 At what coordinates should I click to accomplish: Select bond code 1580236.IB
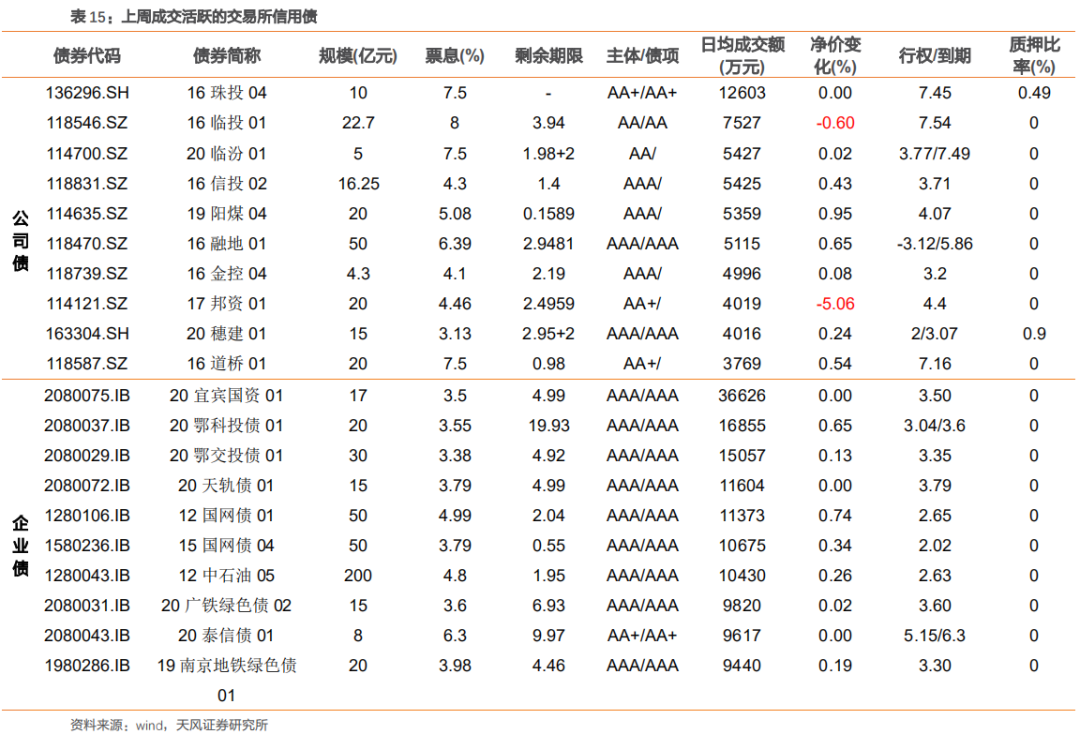(87, 546)
